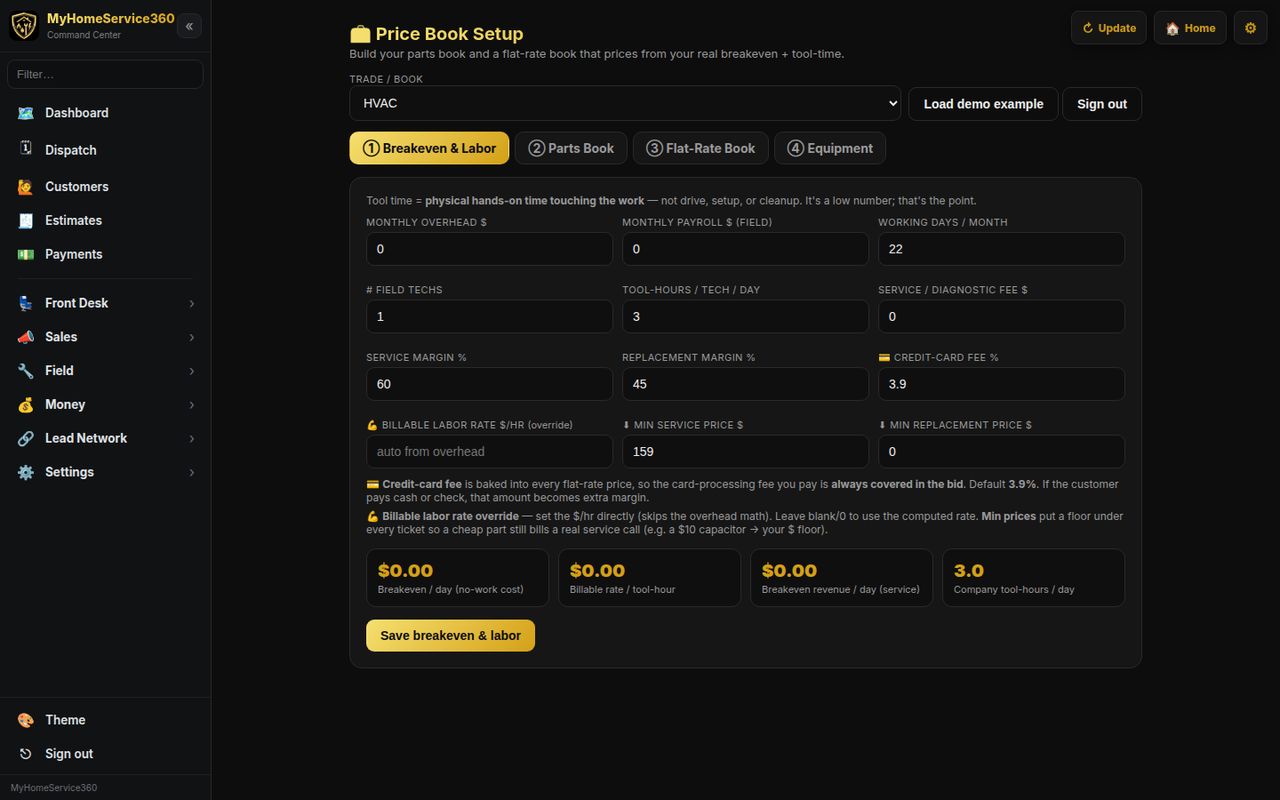Switch to the Parts Book tab

coord(571,148)
